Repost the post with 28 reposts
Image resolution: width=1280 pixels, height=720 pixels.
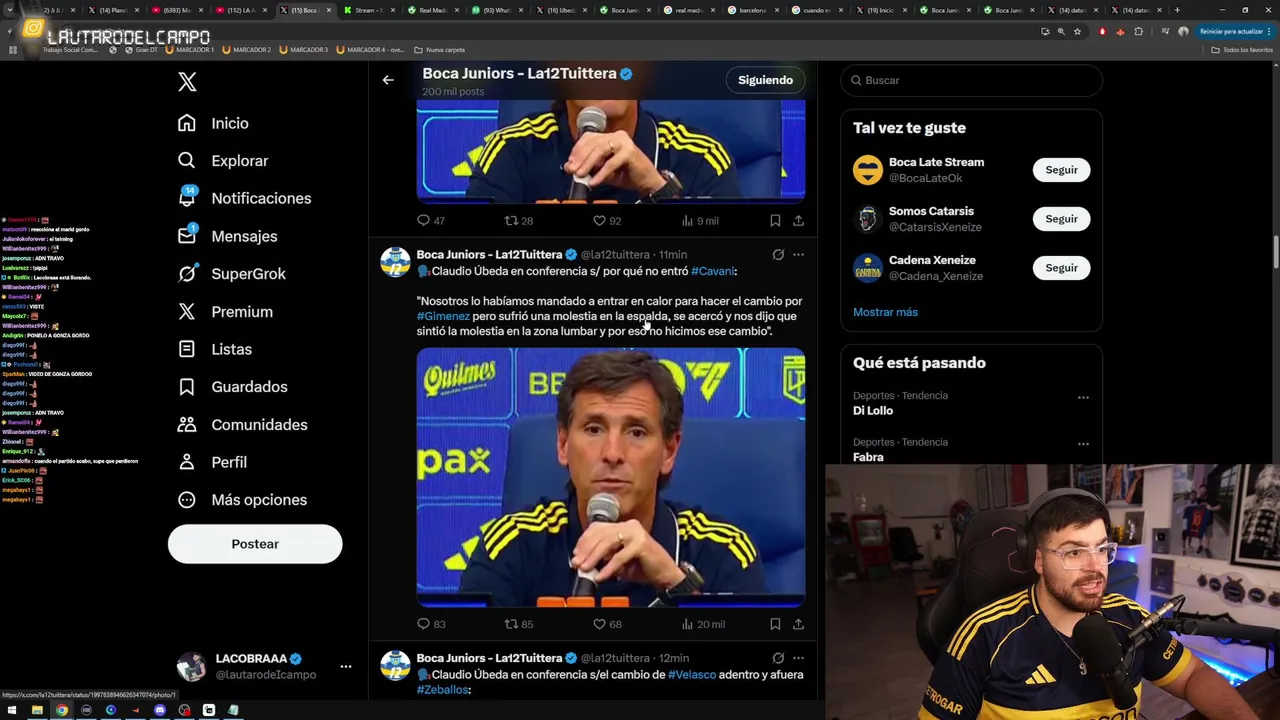[x=518, y=220]
